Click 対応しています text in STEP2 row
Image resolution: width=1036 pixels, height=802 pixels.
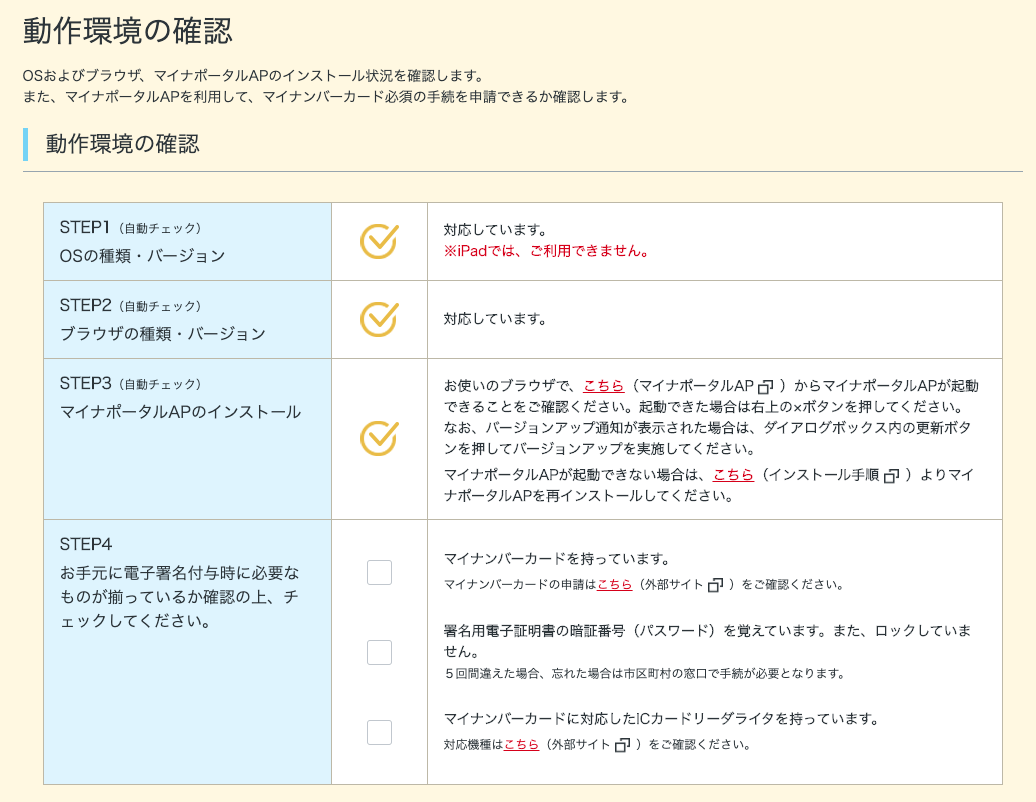coord(495,319)
